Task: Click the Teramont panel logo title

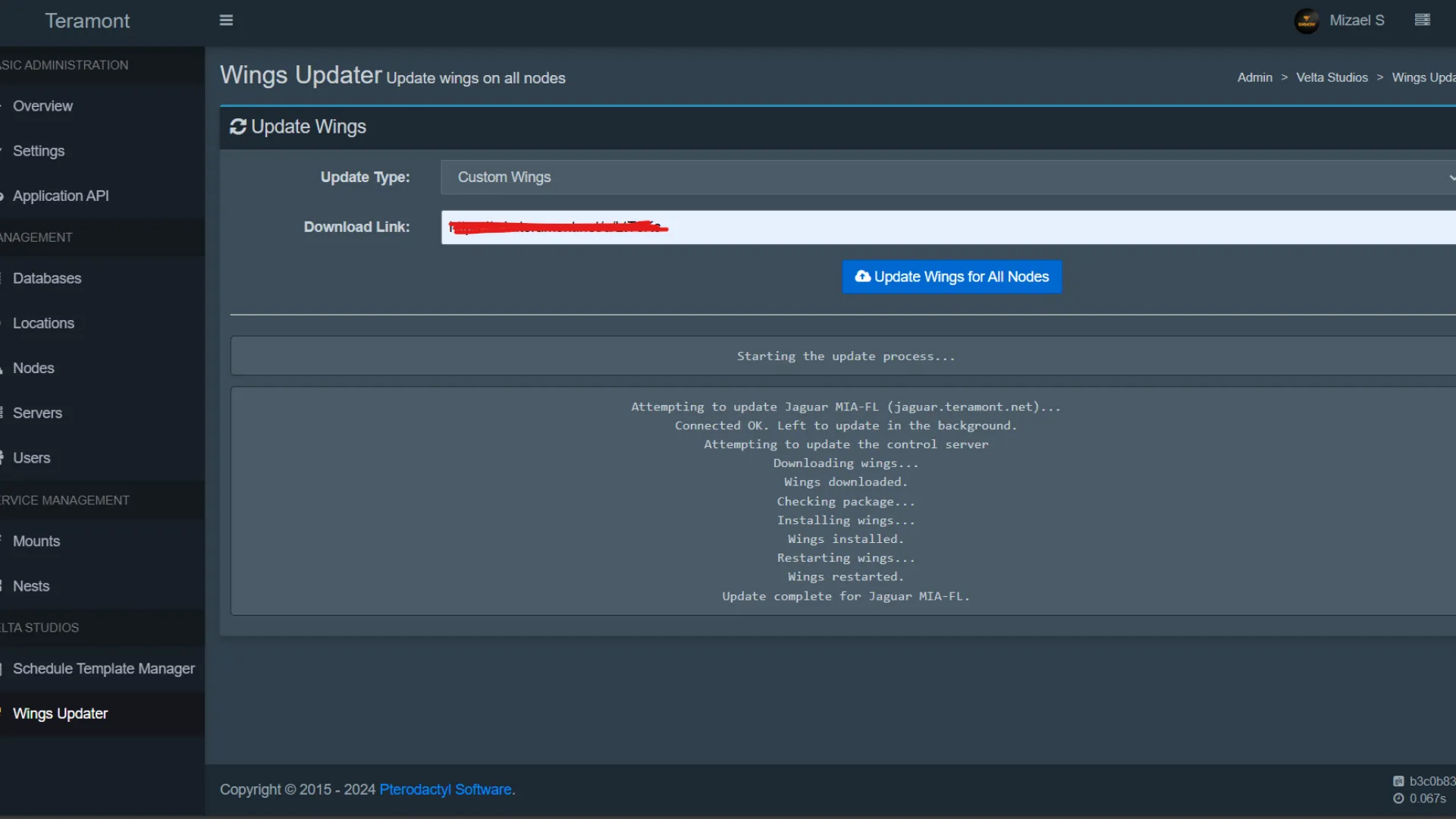Action: pos(87,21)
